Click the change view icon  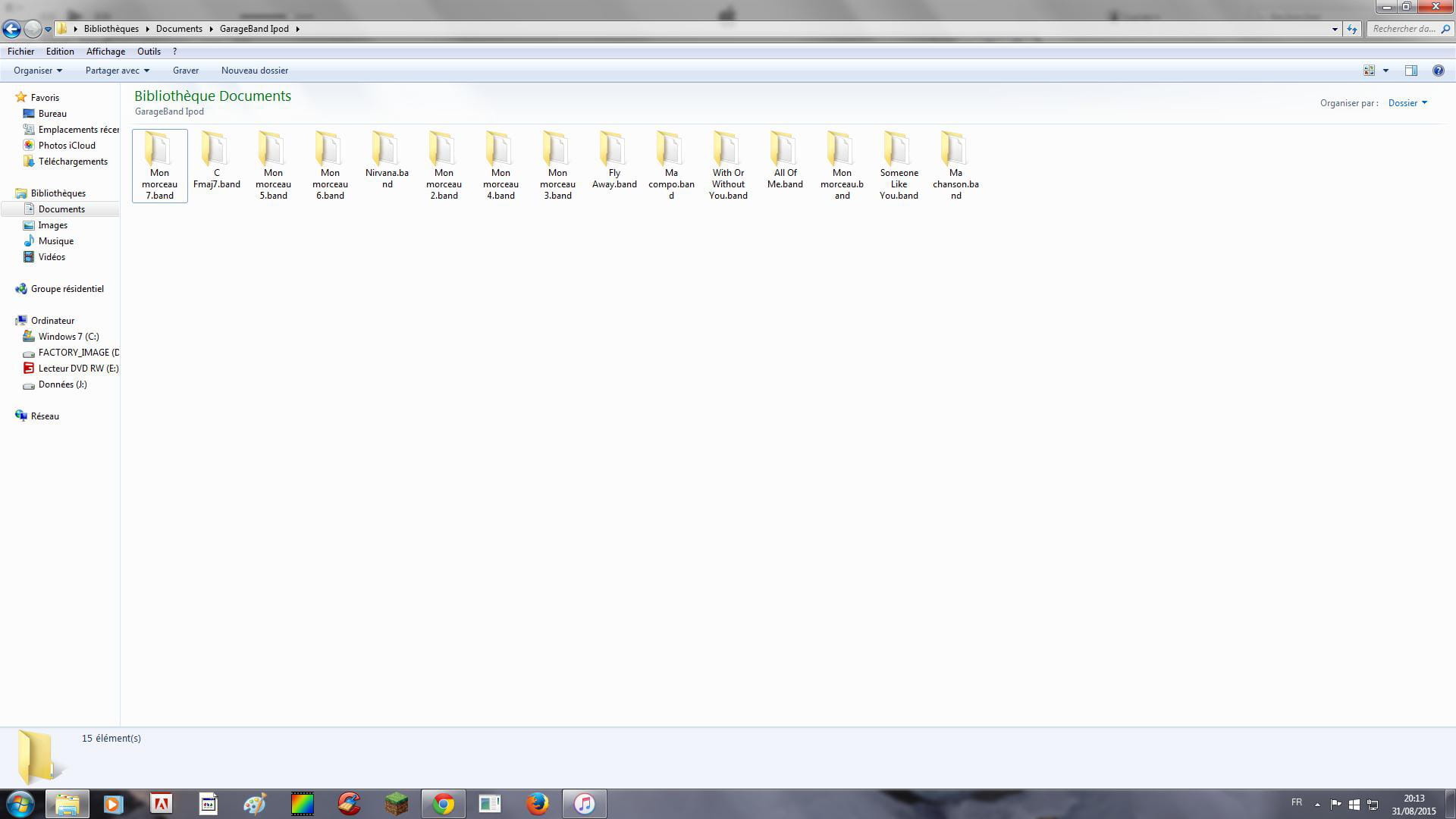pyautogui.click(x=1369, y=71)
